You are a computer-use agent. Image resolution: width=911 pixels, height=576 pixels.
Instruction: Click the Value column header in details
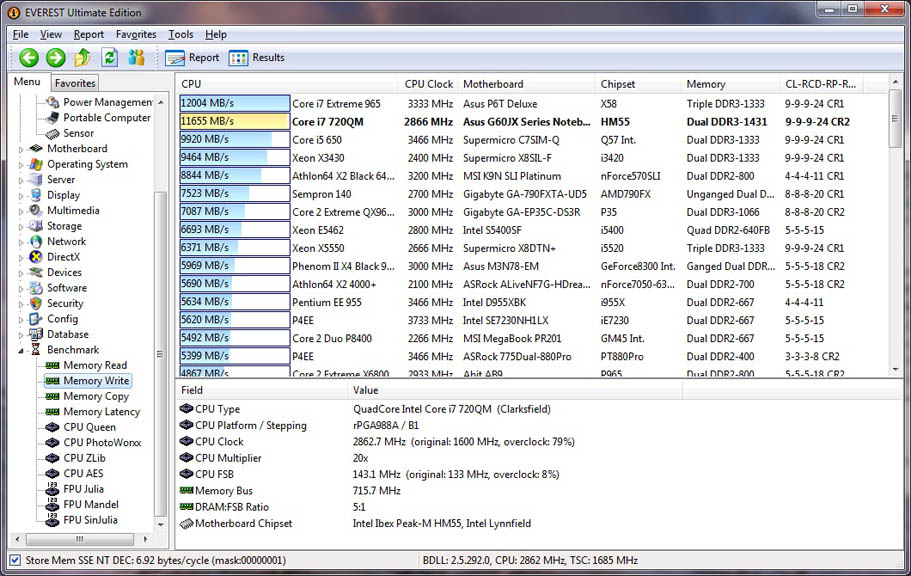(x=515, y=390)
